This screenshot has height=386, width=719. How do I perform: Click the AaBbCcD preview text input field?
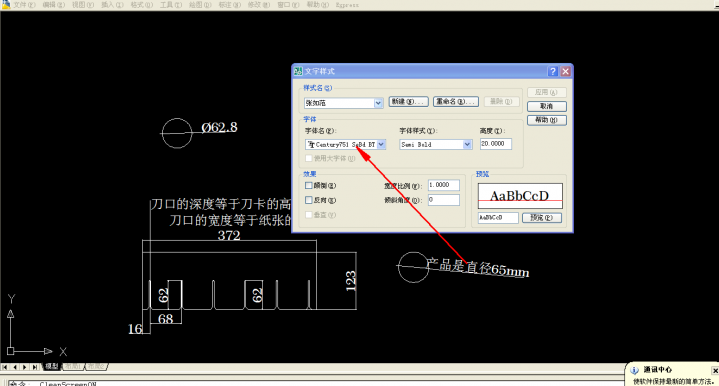[x=498, y=218]
